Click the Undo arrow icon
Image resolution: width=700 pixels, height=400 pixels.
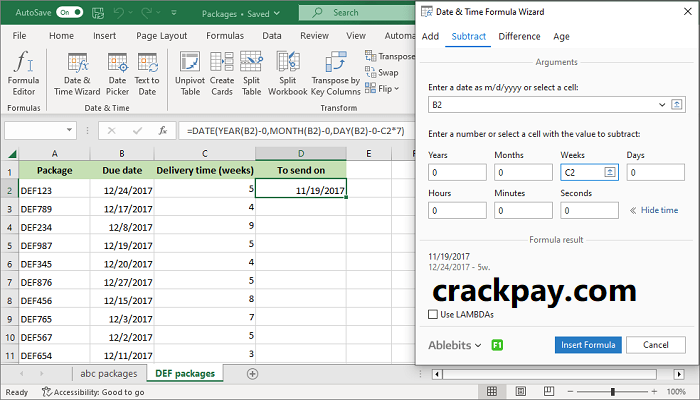point(119,13)
